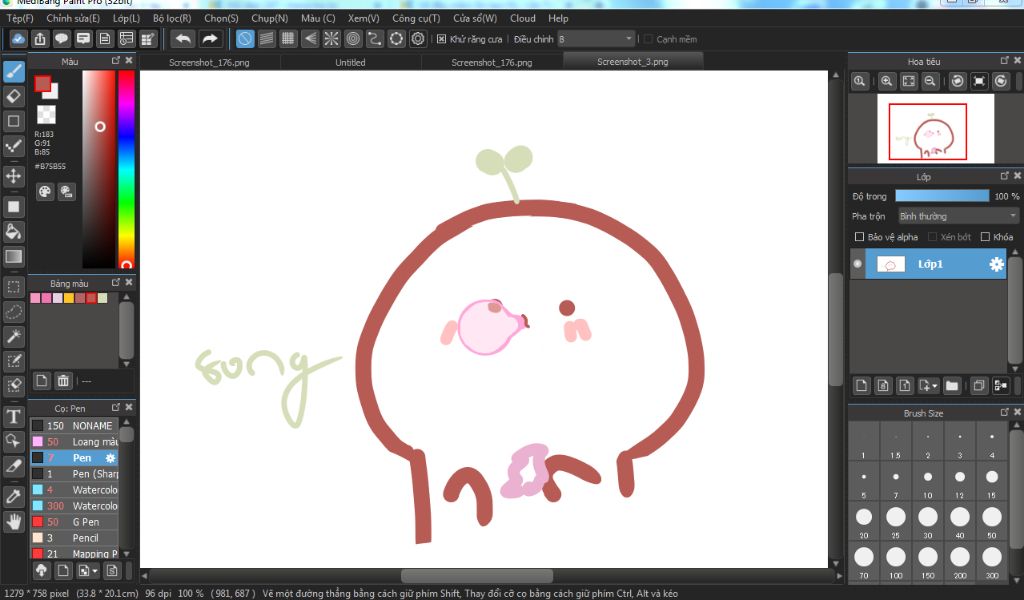Screen dimensions: 1024x600
Task: Tick the Xén bớt checkbox
Action: (x=933, y=236)
